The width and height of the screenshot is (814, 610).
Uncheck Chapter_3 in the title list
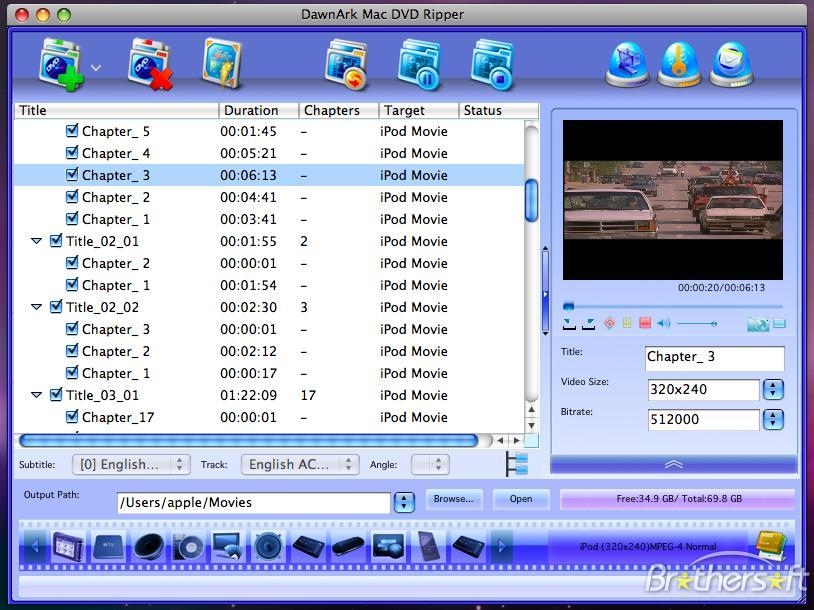tap(72, 175)
